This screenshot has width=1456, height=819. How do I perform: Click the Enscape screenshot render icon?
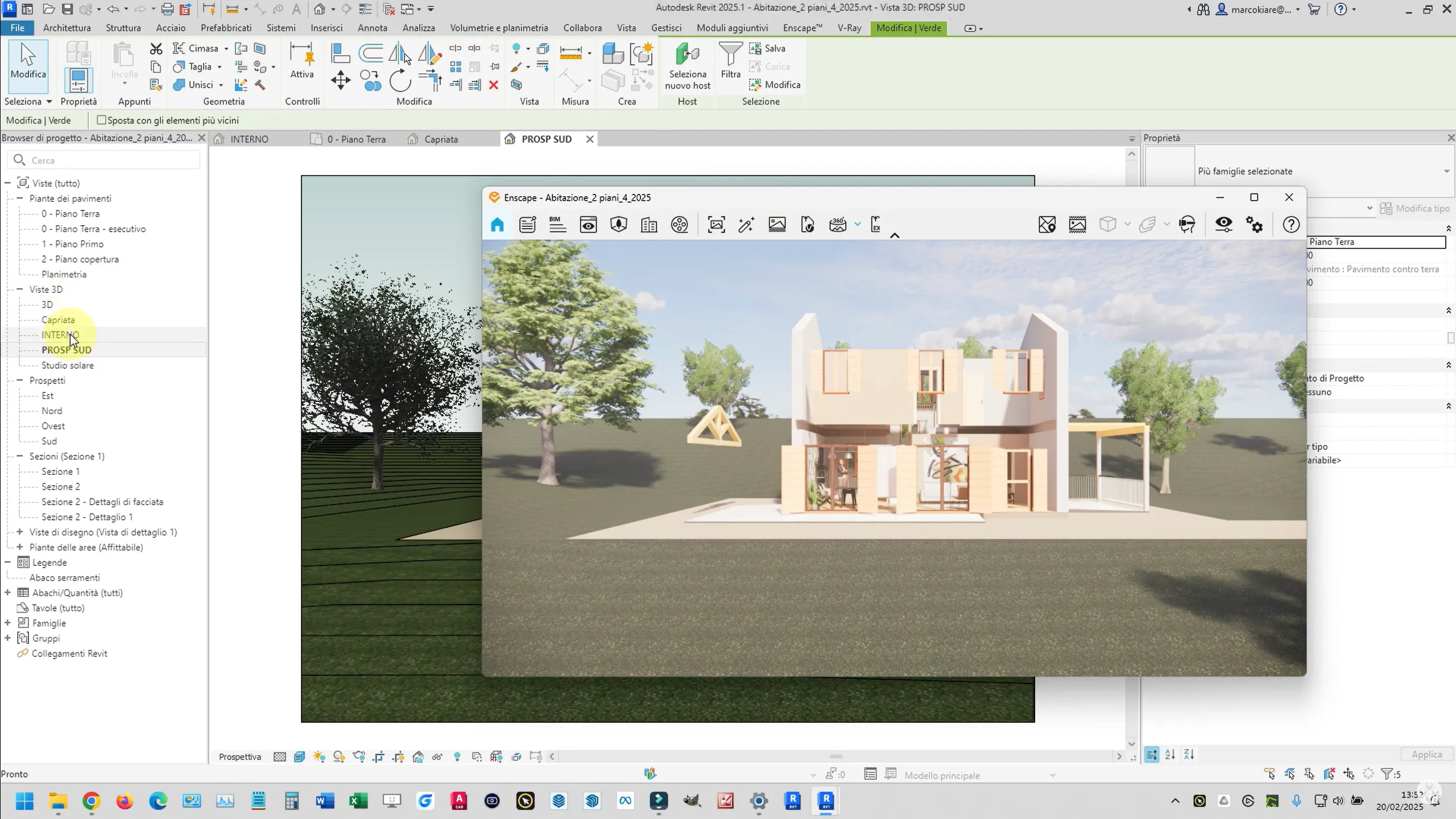pyautogui.click(x=716, y=225)
